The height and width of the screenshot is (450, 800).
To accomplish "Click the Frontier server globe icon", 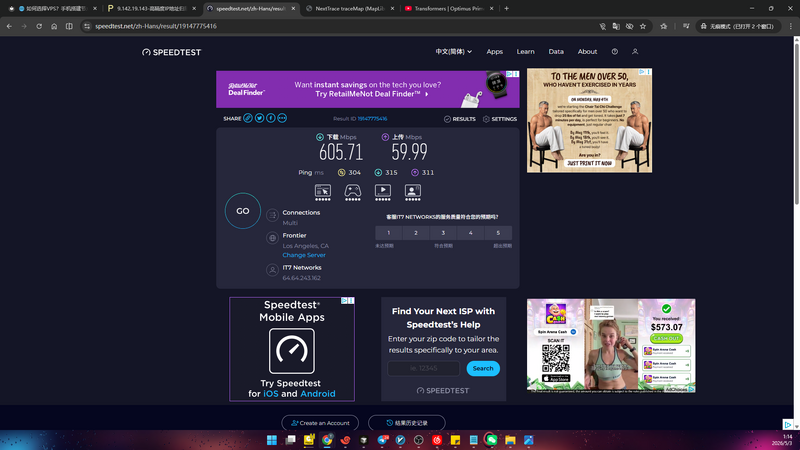I will (272, 238).
